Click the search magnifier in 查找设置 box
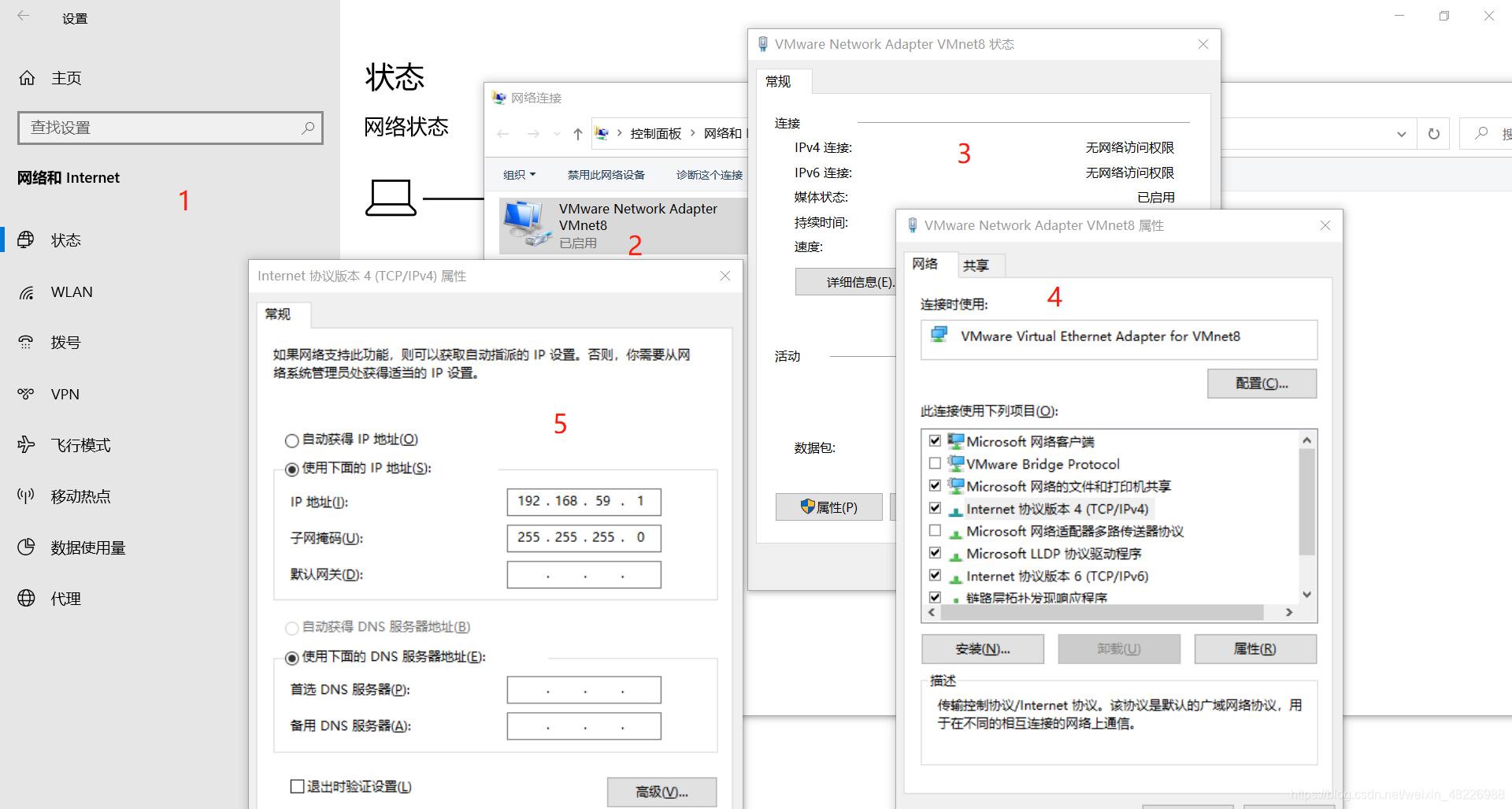 click(x=308, y=128)
